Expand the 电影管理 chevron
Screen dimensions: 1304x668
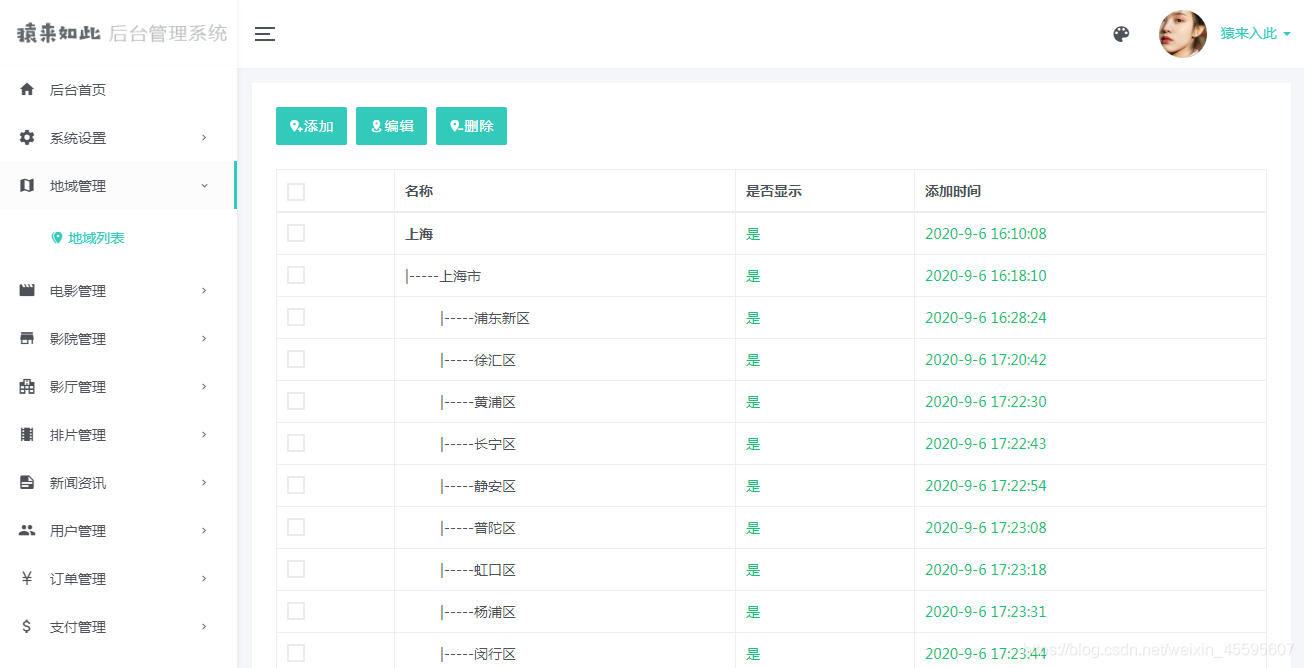click(x=204, y=290)
